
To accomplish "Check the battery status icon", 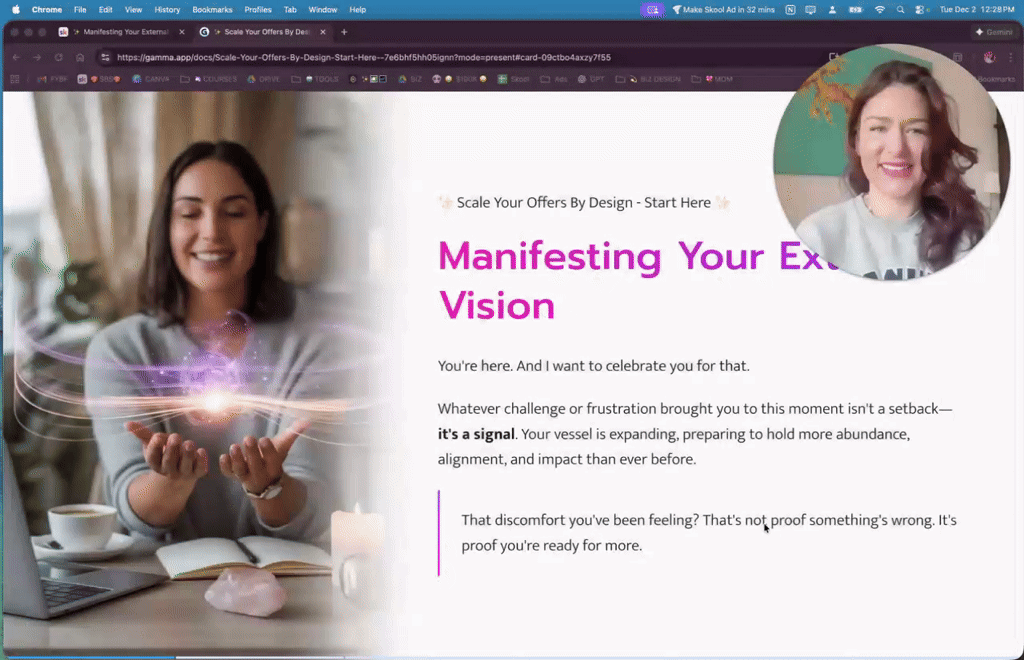I will click(855, 10).
